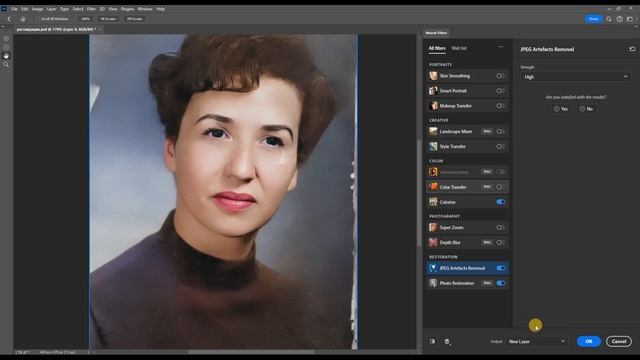Enable the Skin Smoothing toggle
This screenshot has height=360, width=640.
pyautogui.click(x=500, y=76)
